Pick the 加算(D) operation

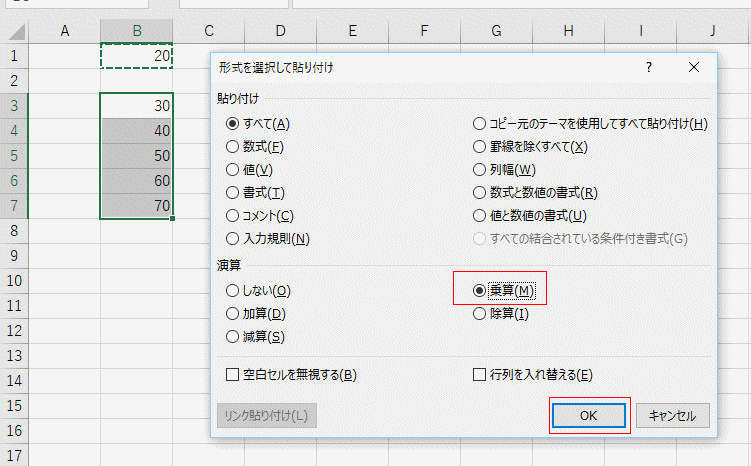pos(233,314)
